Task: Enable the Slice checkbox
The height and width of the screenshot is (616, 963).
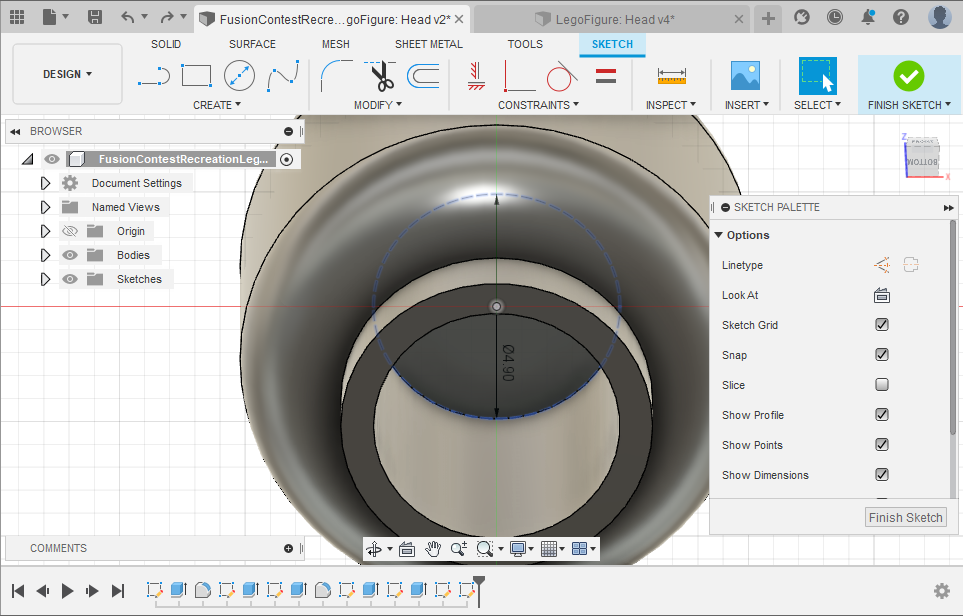Action: click(x=882, y=385)
